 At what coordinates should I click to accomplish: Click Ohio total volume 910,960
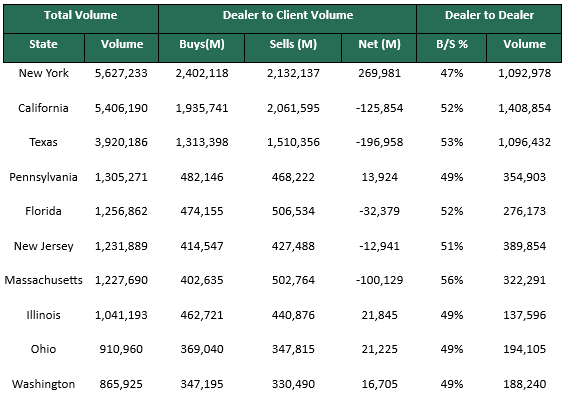pyautogui.click(x=121, y=349)
